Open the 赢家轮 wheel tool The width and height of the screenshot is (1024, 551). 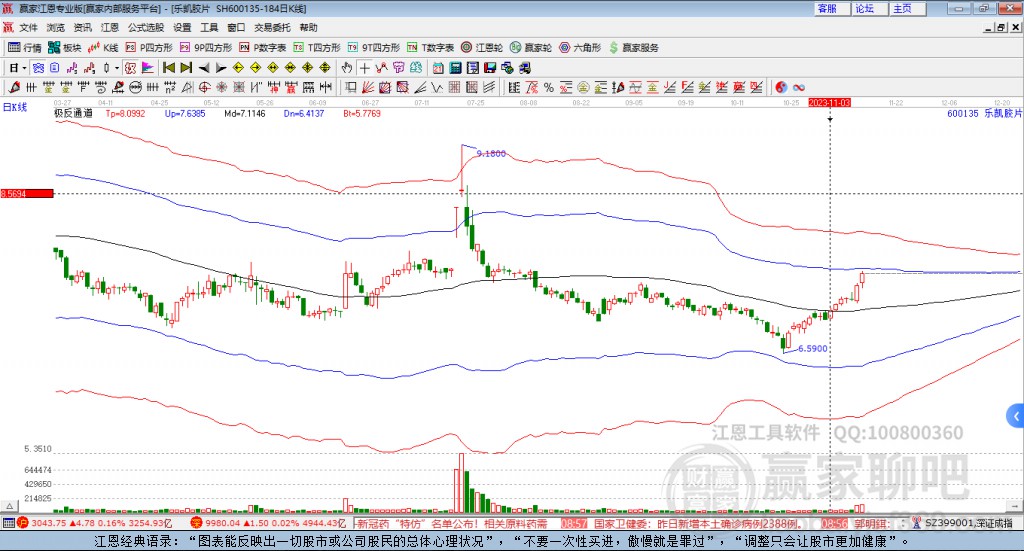pos(531,48)
